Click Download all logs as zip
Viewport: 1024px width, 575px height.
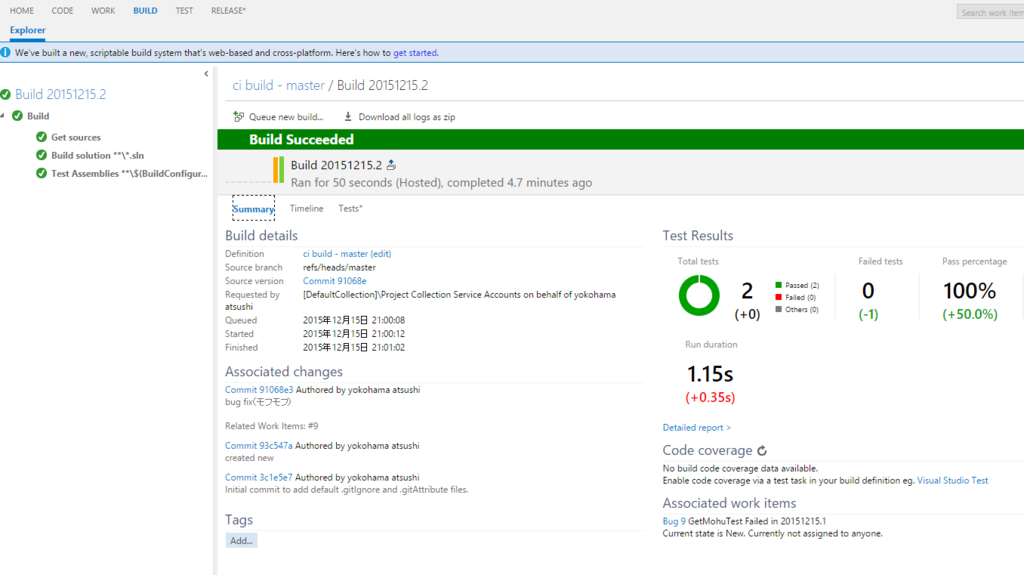point(400,117)
